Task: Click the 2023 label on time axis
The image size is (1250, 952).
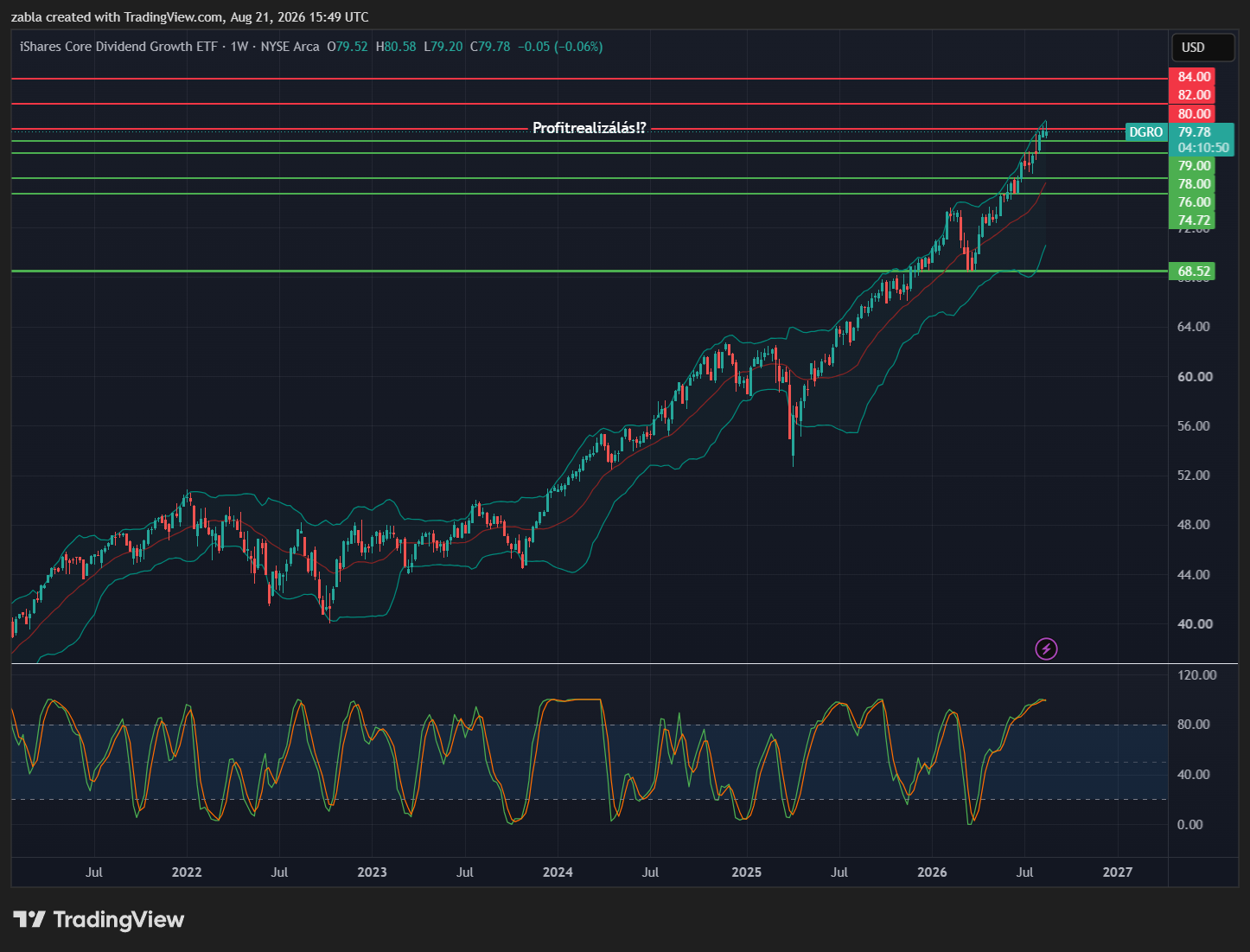Action: 373,872
